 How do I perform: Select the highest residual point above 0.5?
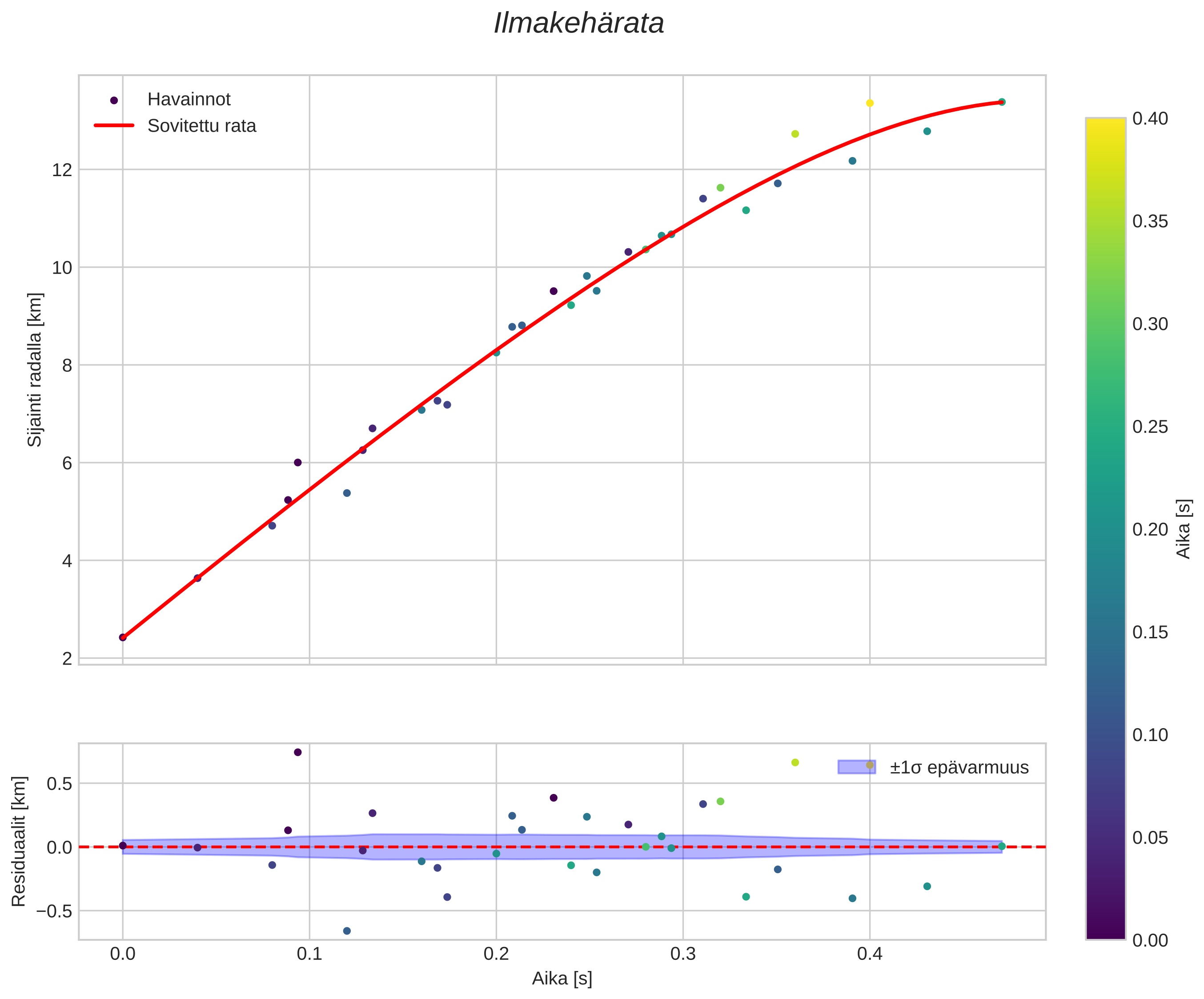click(x=297, y=753)
